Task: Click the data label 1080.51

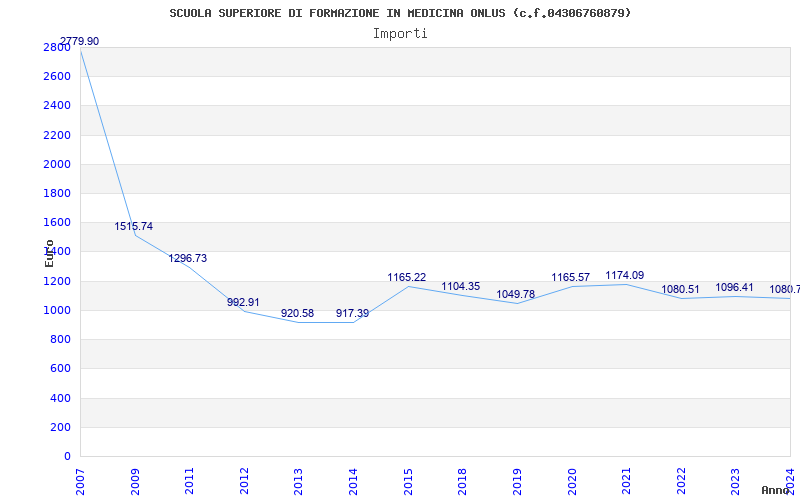Action: click(681, 290)
